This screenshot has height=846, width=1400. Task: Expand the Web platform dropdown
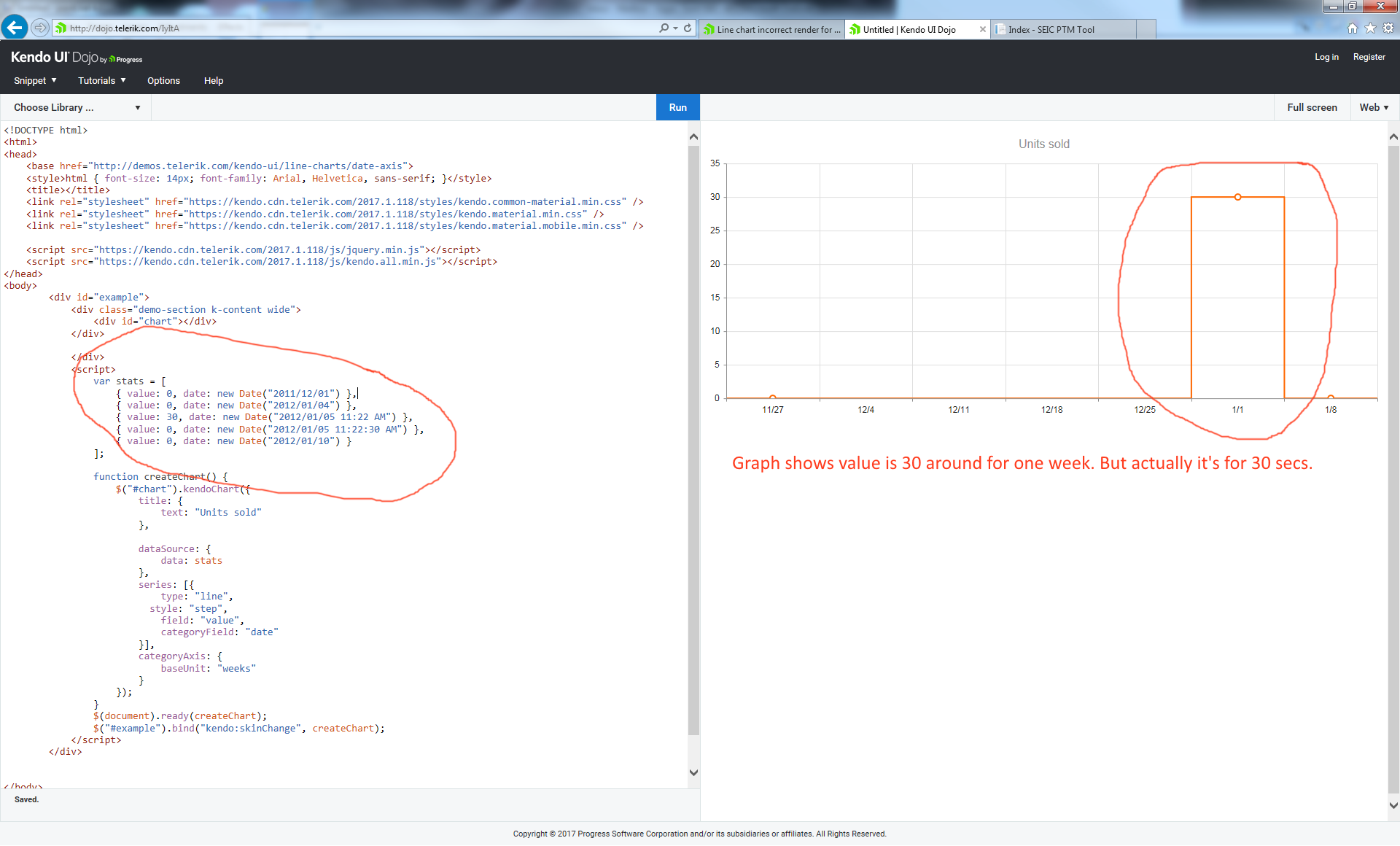tap(1374, 107)
